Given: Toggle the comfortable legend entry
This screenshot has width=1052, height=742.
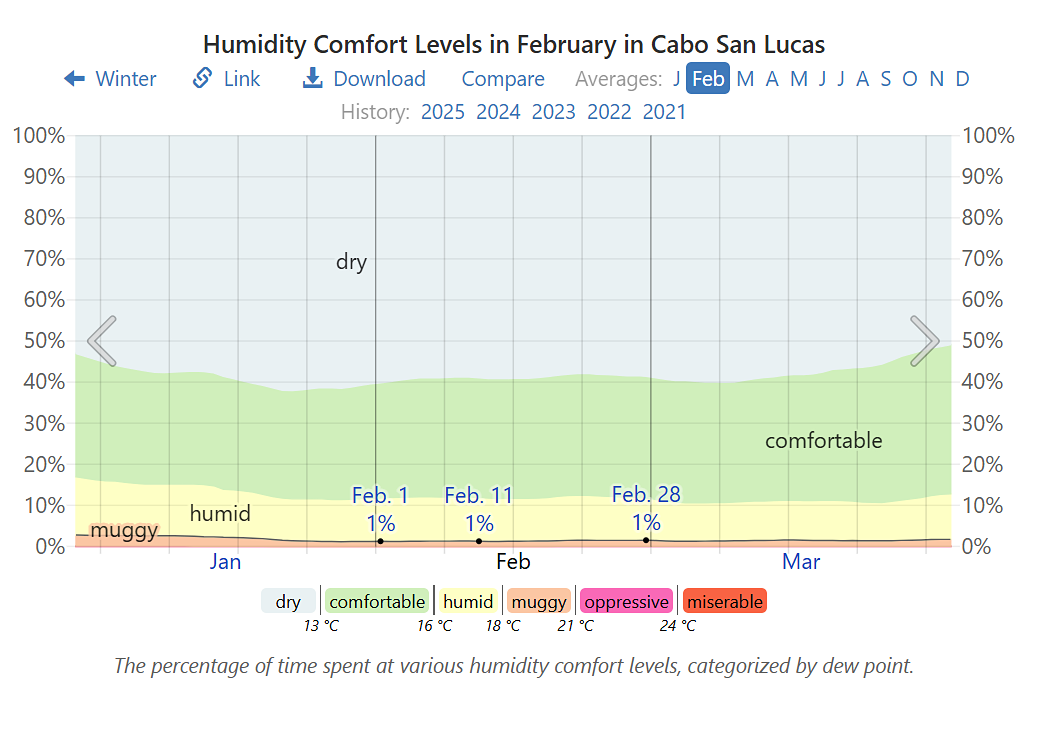Looking at the screenshot, I should coord(377,601).
